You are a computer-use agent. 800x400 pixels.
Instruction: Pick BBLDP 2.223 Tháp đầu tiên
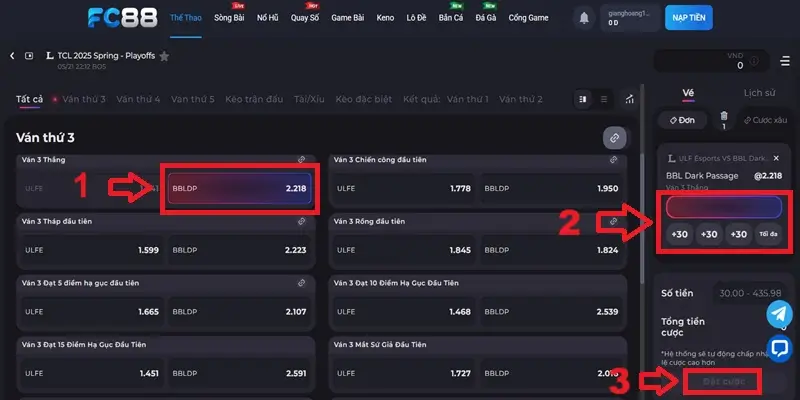pyautogui.click(x=239, y=250)
